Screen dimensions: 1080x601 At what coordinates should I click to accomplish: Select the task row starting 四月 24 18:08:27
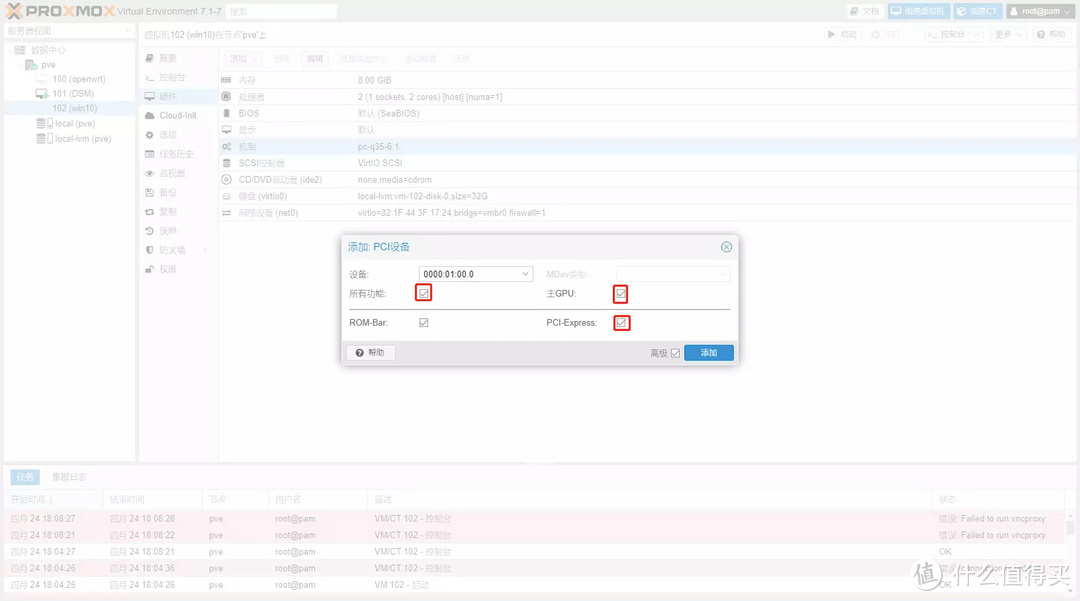536,518
